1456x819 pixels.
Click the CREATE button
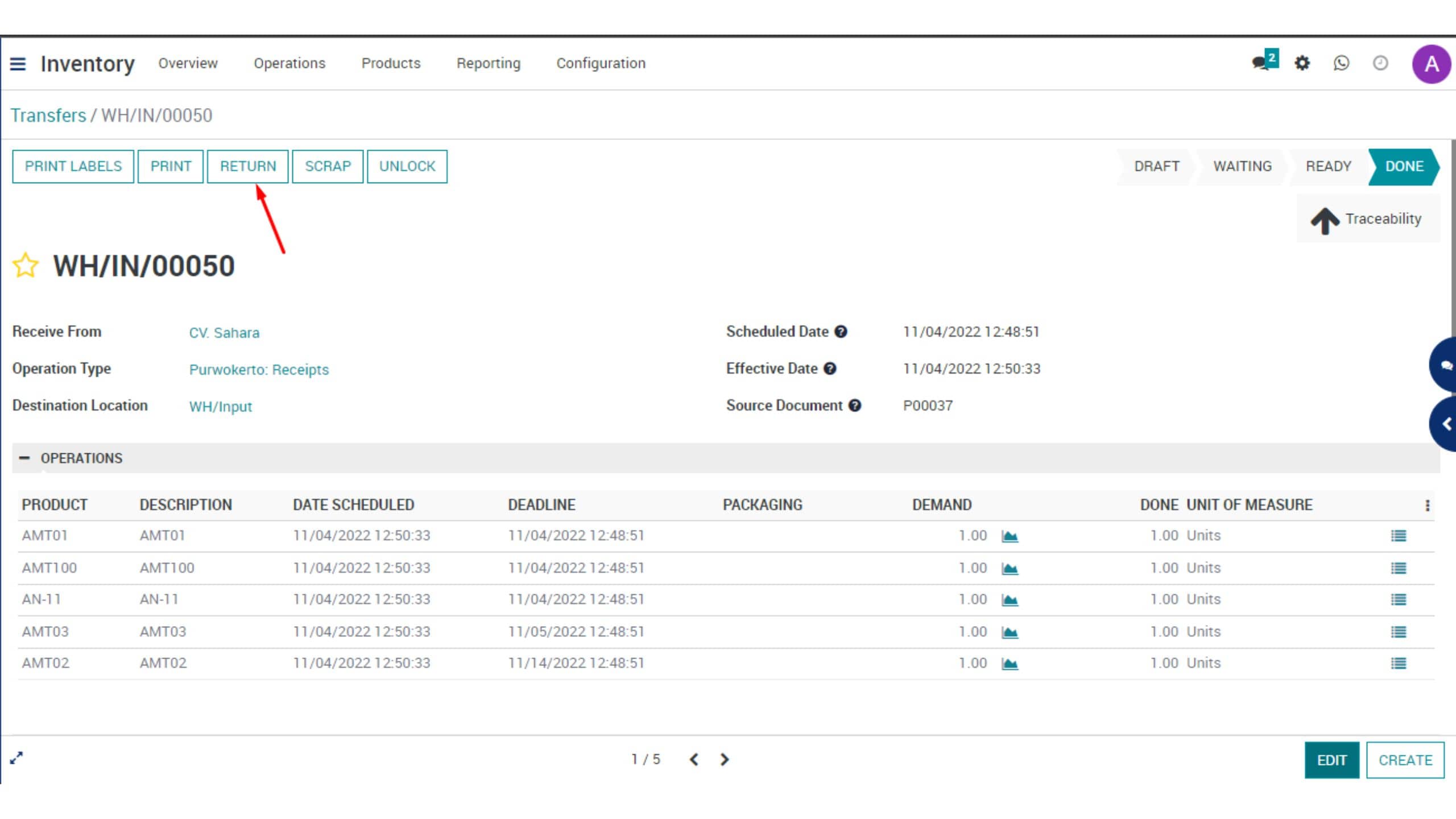1405,760
